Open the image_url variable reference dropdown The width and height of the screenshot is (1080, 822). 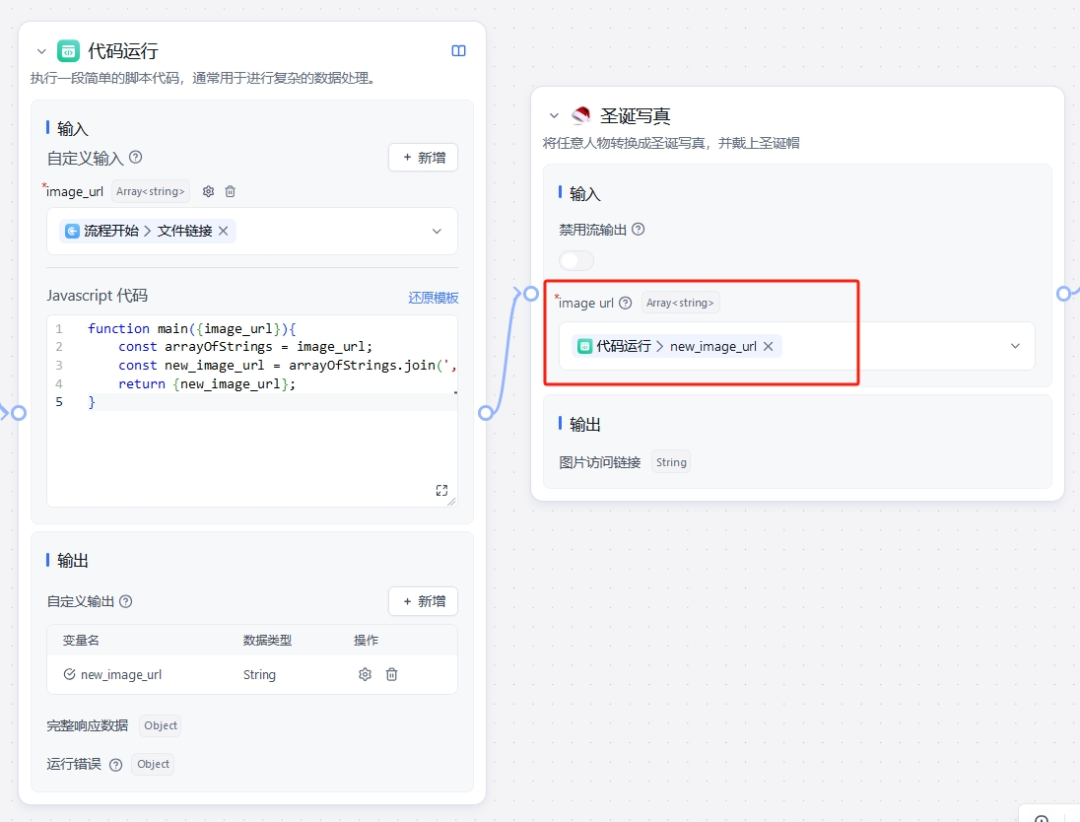[437, 231]
